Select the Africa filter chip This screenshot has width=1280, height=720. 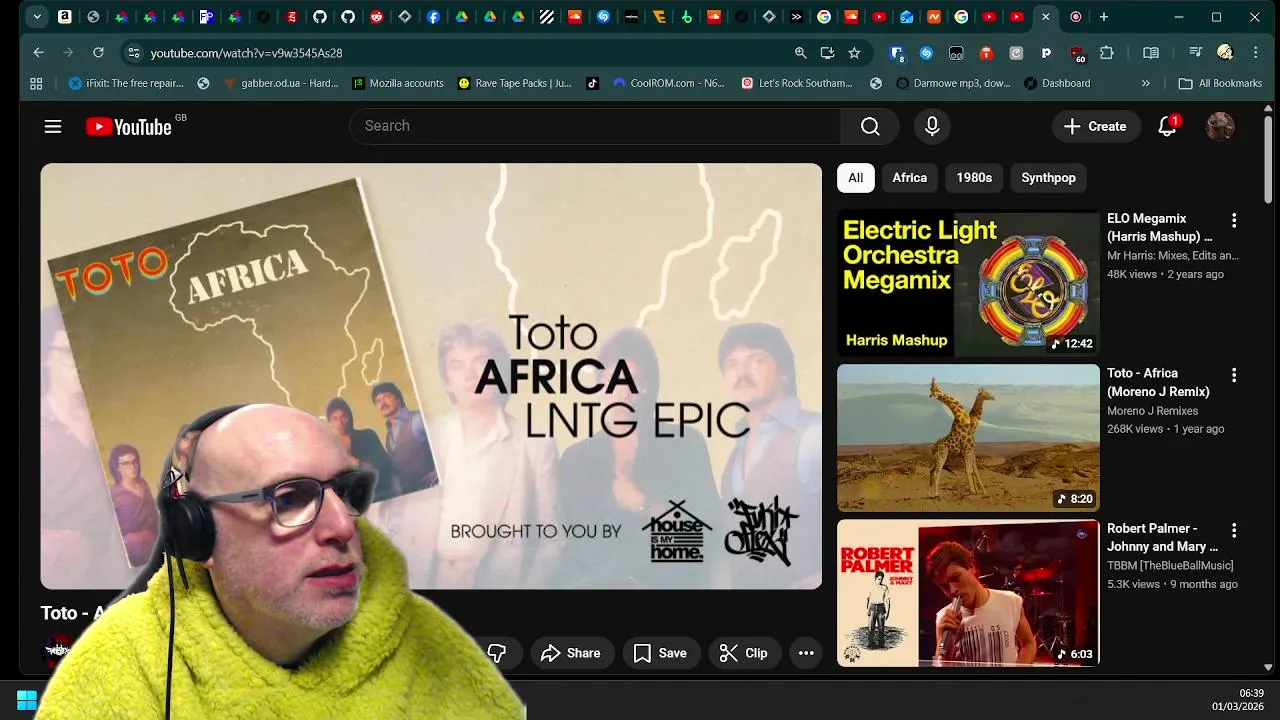click(x=910, y=178)
